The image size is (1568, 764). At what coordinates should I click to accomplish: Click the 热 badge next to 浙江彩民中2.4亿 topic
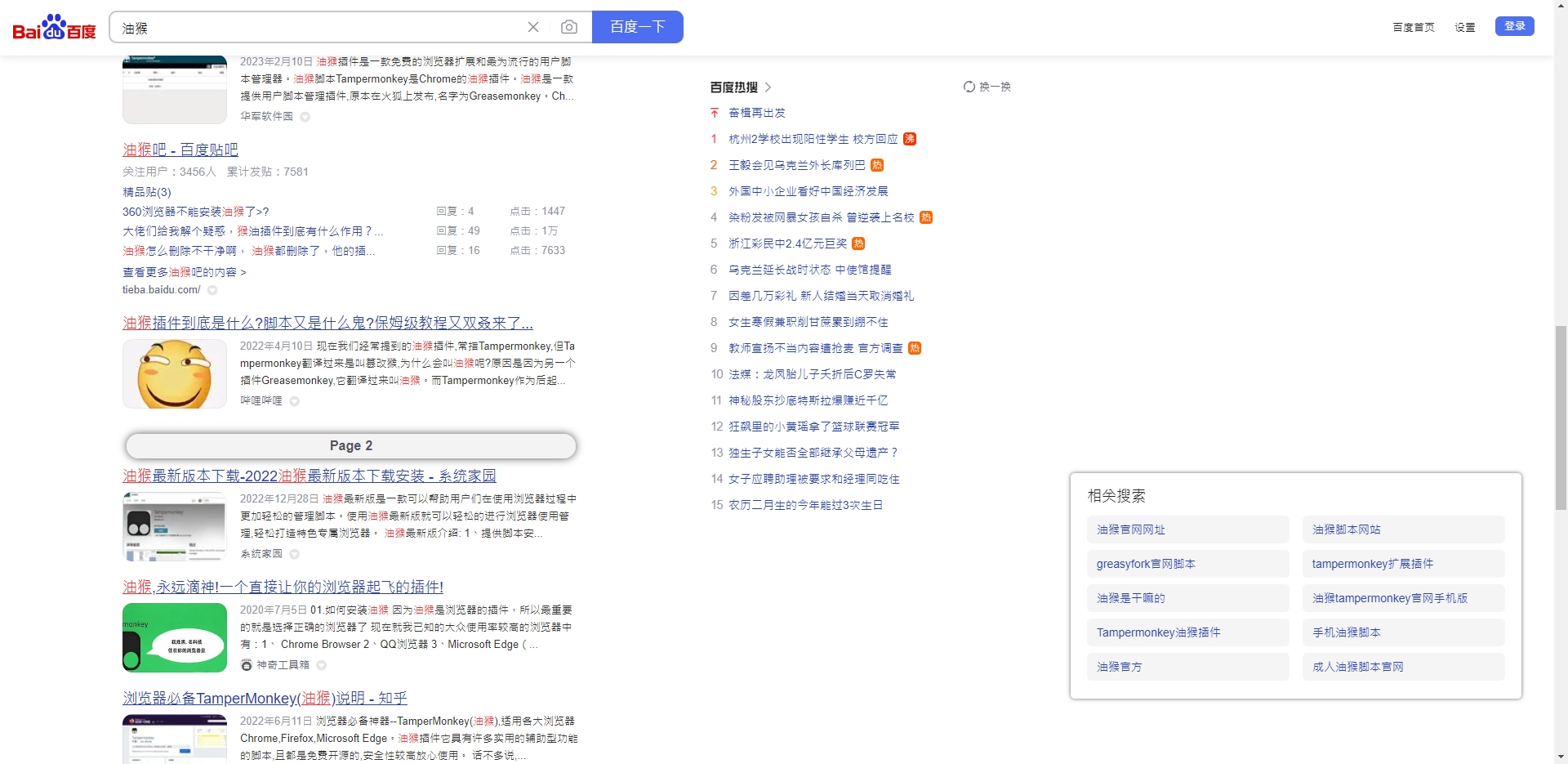[x=860, y=243]
